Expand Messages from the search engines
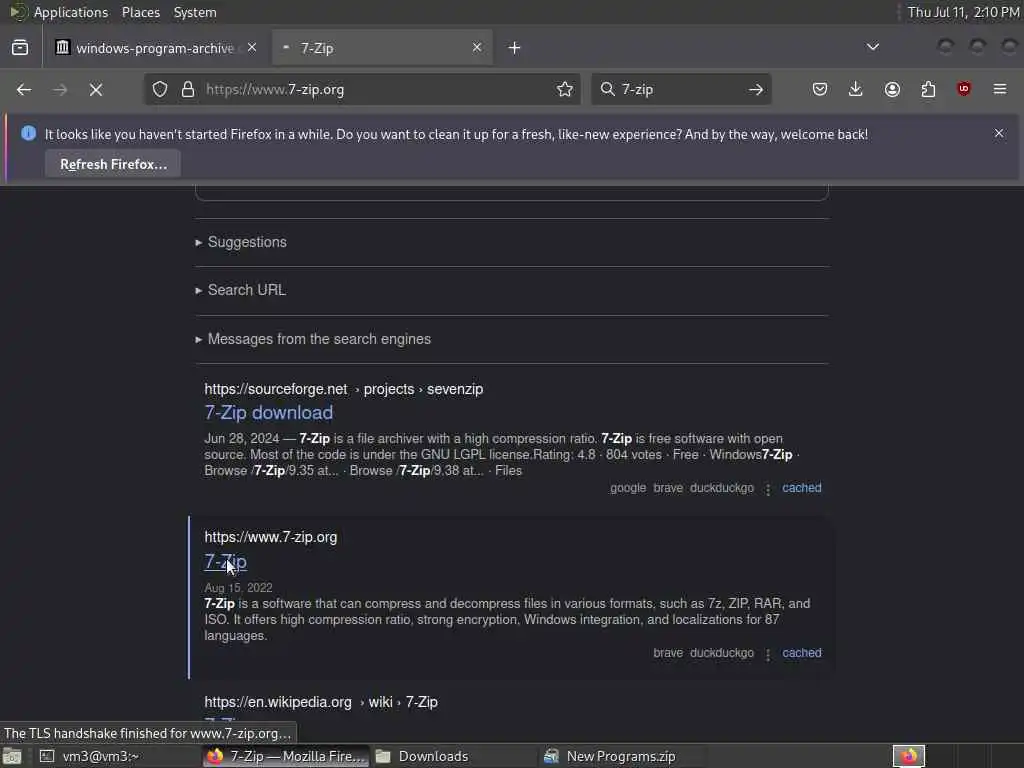Screen dimensions: 1024x768 point(319,339)
